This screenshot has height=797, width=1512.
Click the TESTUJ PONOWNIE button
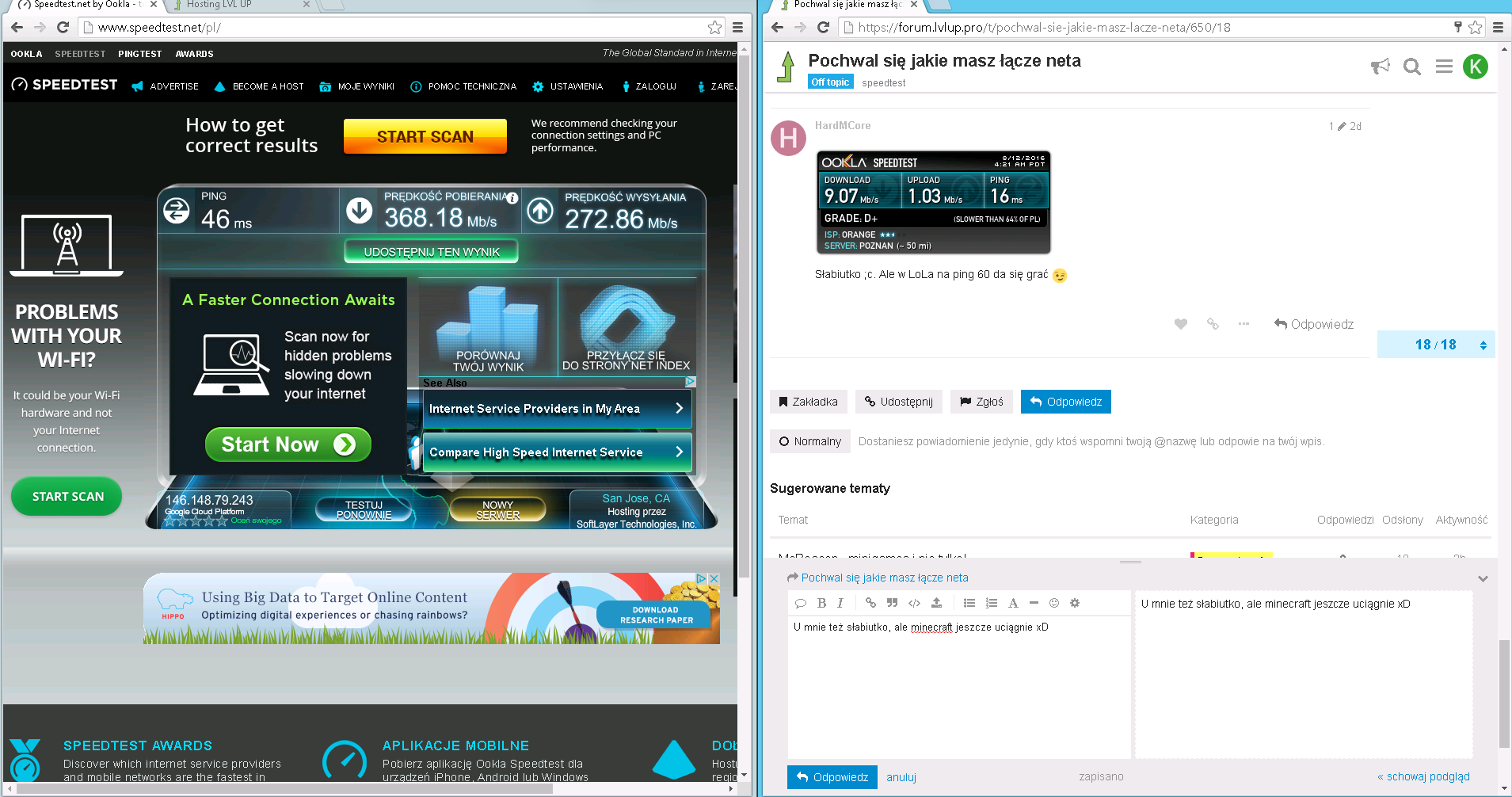click(364, 509)
